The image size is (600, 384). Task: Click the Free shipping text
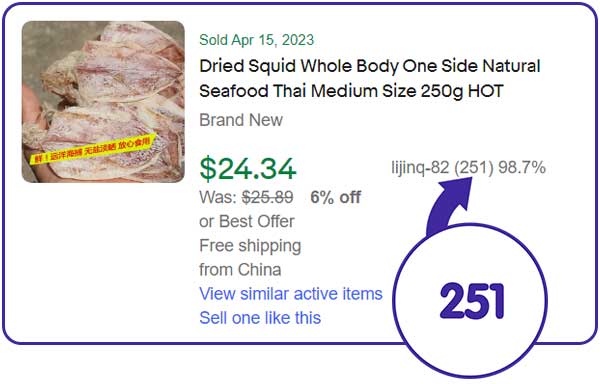250,246
